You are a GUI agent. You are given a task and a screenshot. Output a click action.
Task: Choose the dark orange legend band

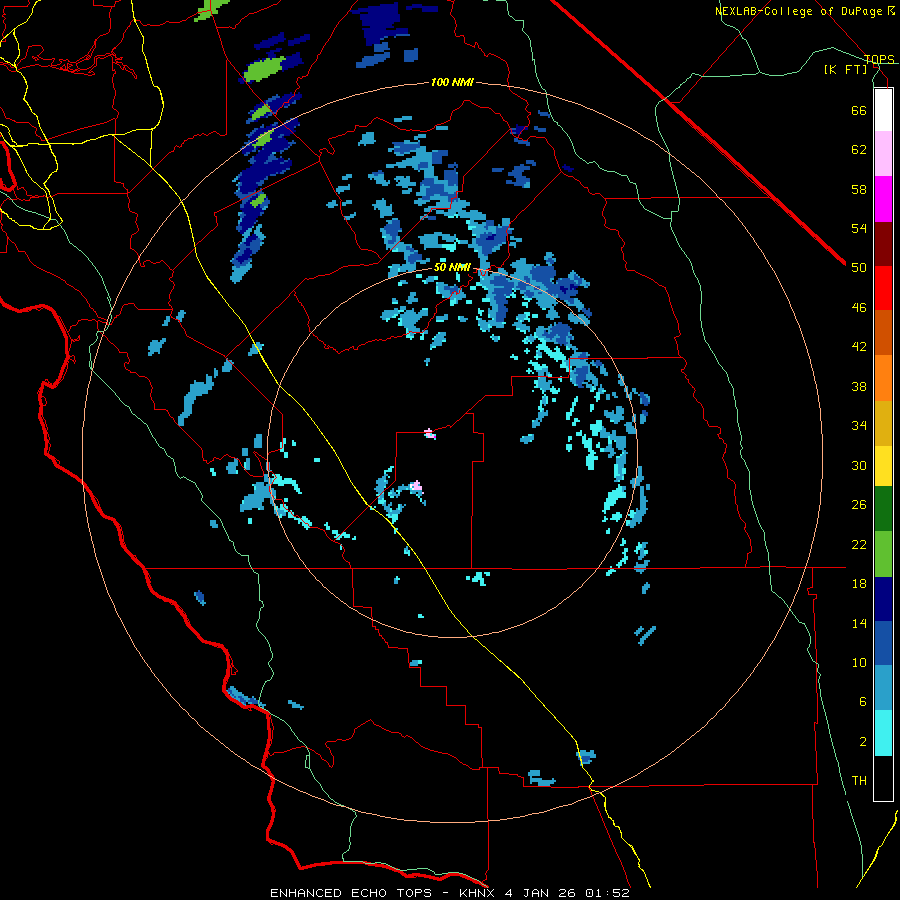click(883, 332)
